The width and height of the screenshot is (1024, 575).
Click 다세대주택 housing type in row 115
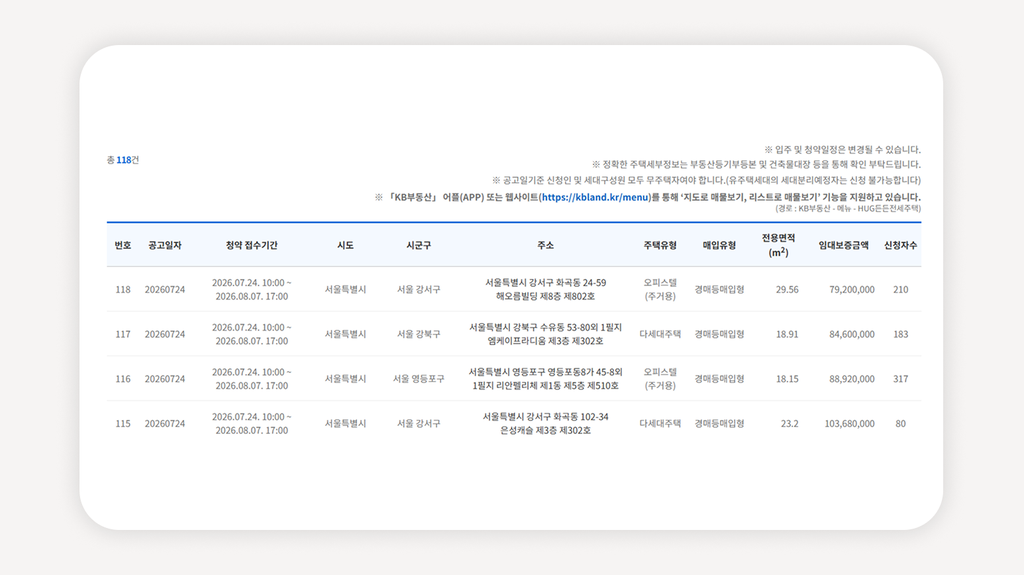(660, 423)
